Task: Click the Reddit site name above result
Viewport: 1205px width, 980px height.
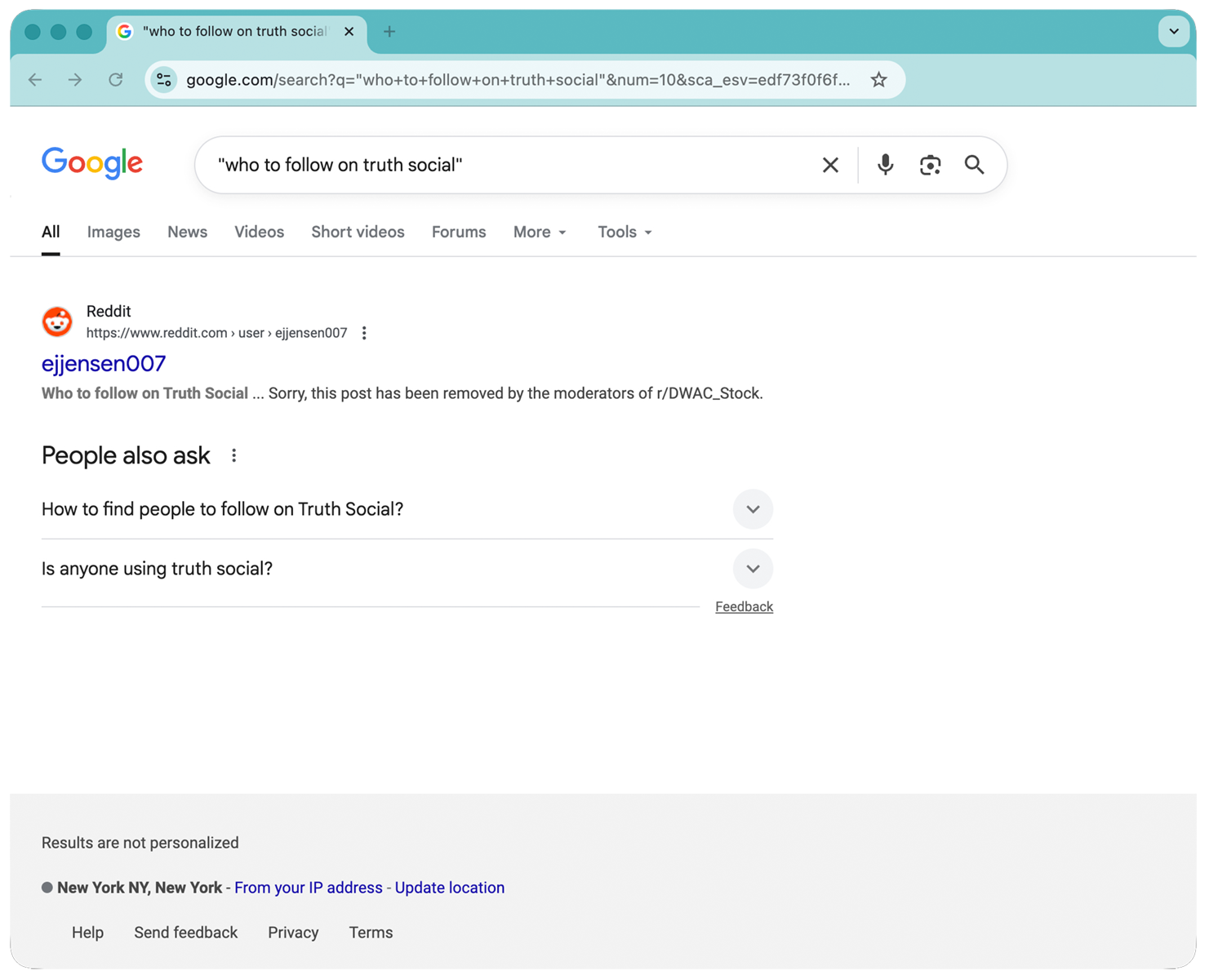Action: click(109, 312)
